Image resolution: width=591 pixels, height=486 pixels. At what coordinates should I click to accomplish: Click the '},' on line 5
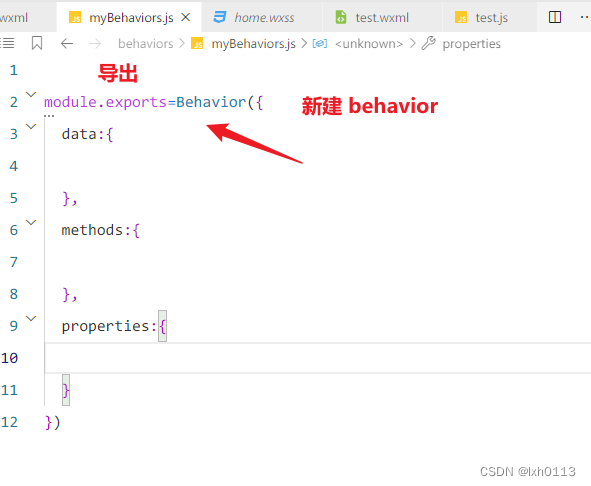(70, 199)
